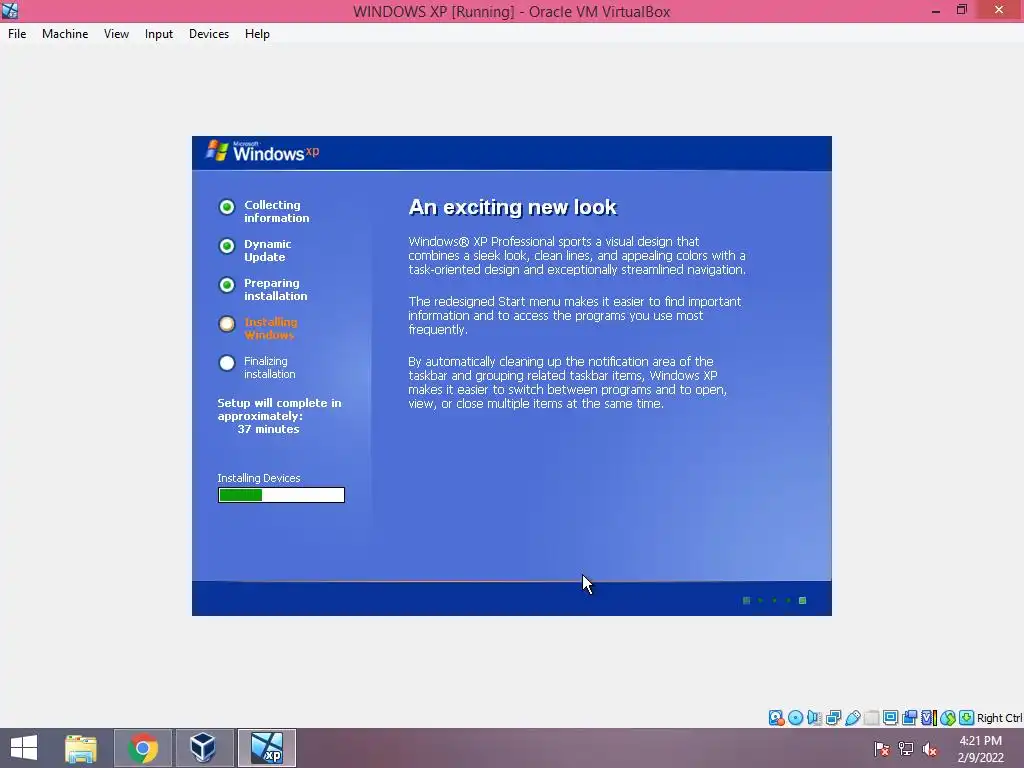Click the Right Ctrl host key label
Screen dimensions: 1024x768
(x=1000, y=718)
